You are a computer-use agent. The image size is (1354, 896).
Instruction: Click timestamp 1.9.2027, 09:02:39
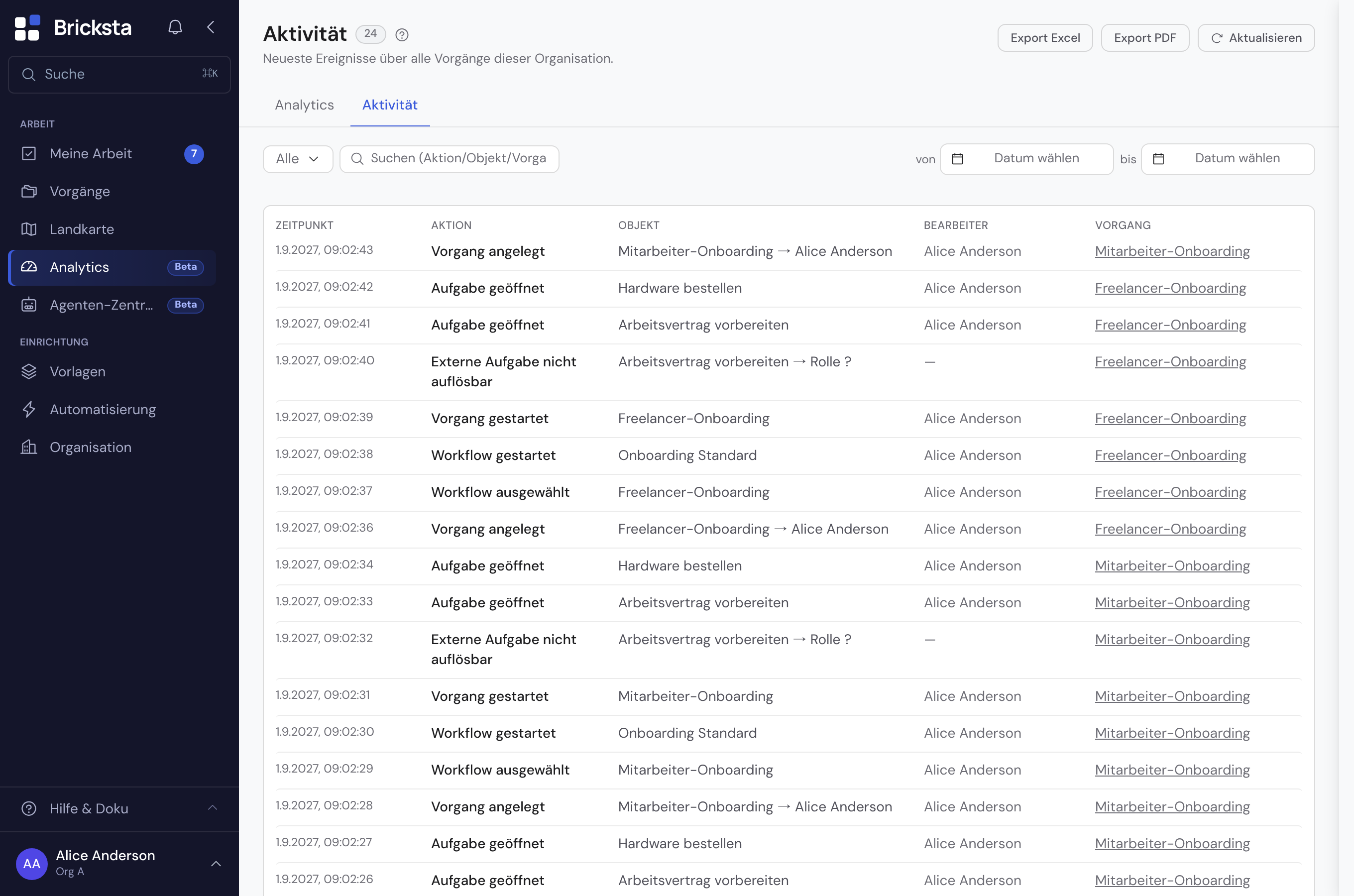click(x=324, y=417)
